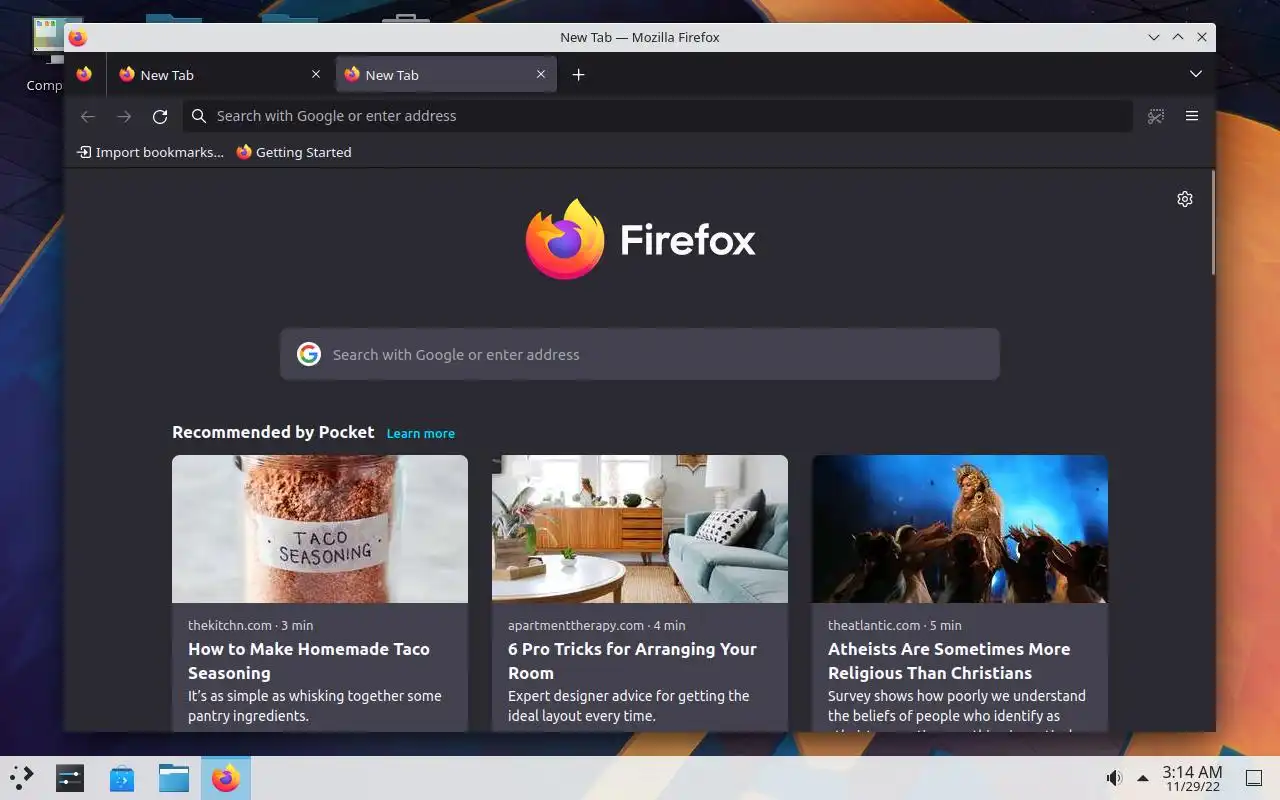Image resolution: width=1280 pixels, height=800 pixels.
Task: Click the page vertical scrollbar
Action: (x=1213, y=222)
